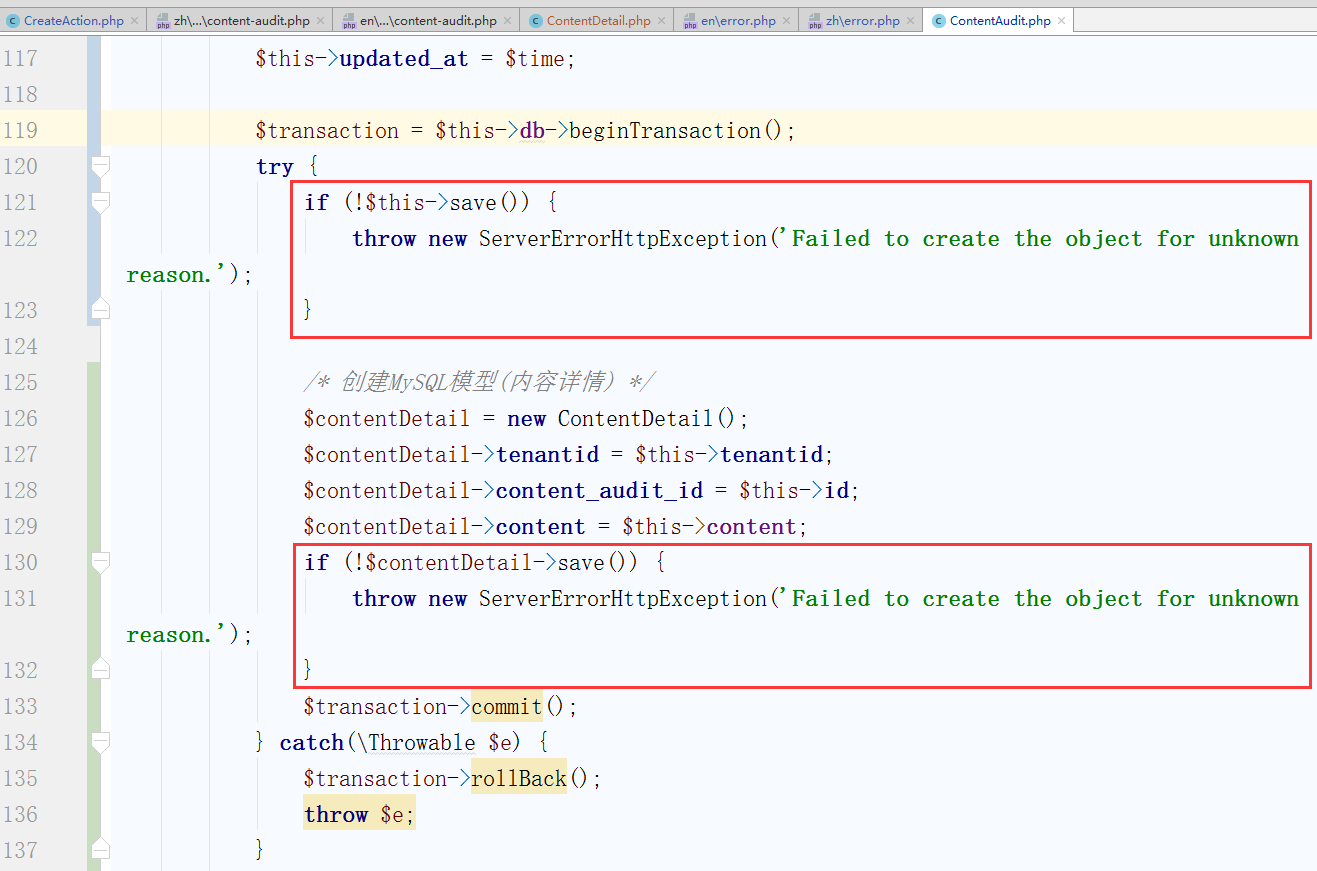Click the class icon on ContentAudit.php tab
Image resolution: width=1317 pixels, height=871 pixels.
(x=938, y=21)
